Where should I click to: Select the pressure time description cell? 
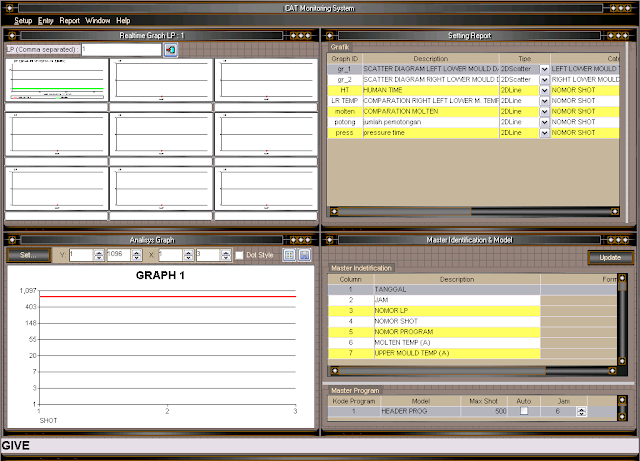click(431, 133)
